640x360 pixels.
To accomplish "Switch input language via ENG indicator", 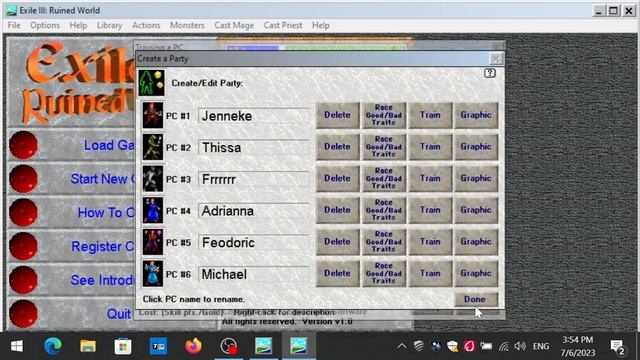I will coord(541,347).
